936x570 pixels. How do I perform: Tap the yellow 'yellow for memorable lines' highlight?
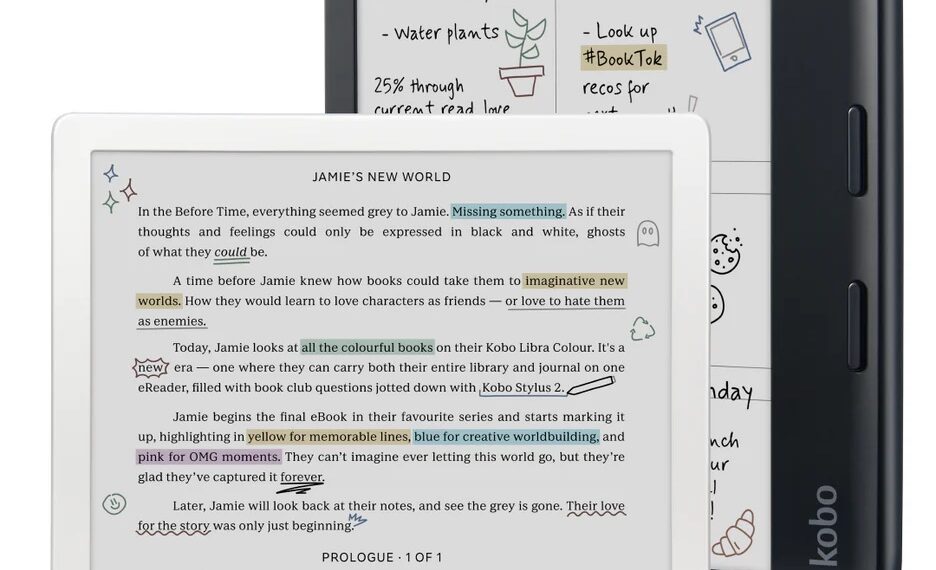click(x=328, y=436)
